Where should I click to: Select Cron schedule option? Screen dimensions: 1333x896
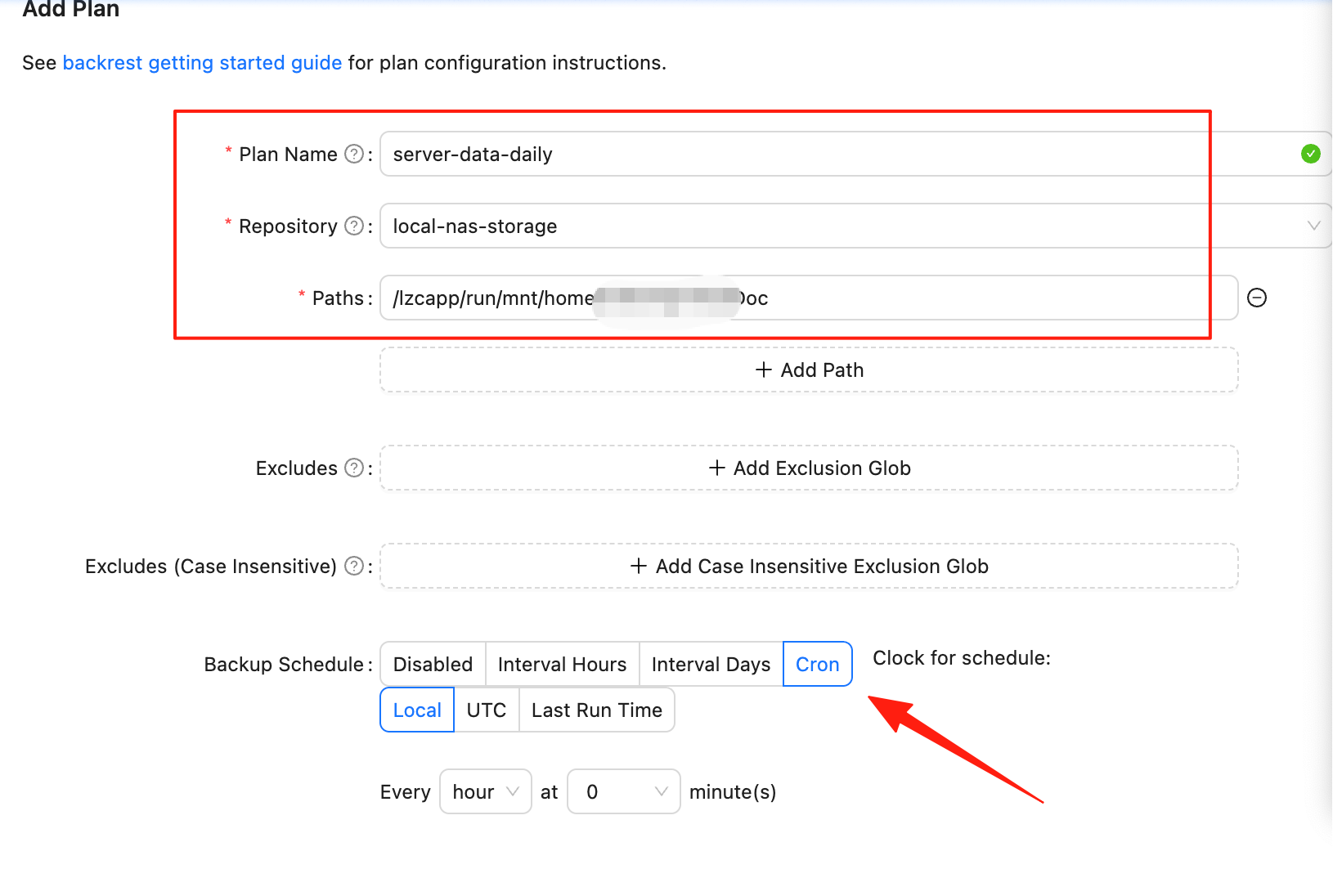(x=818, y=664)
